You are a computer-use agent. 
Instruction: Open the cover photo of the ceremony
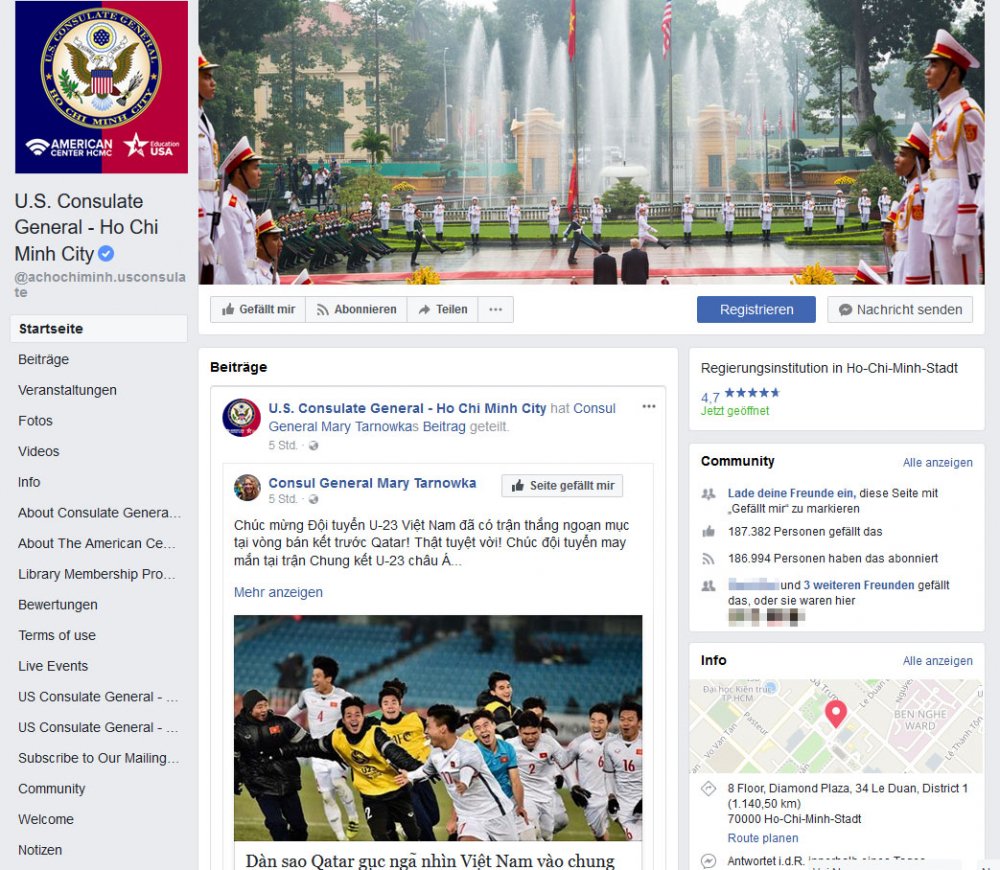[591, 142]
